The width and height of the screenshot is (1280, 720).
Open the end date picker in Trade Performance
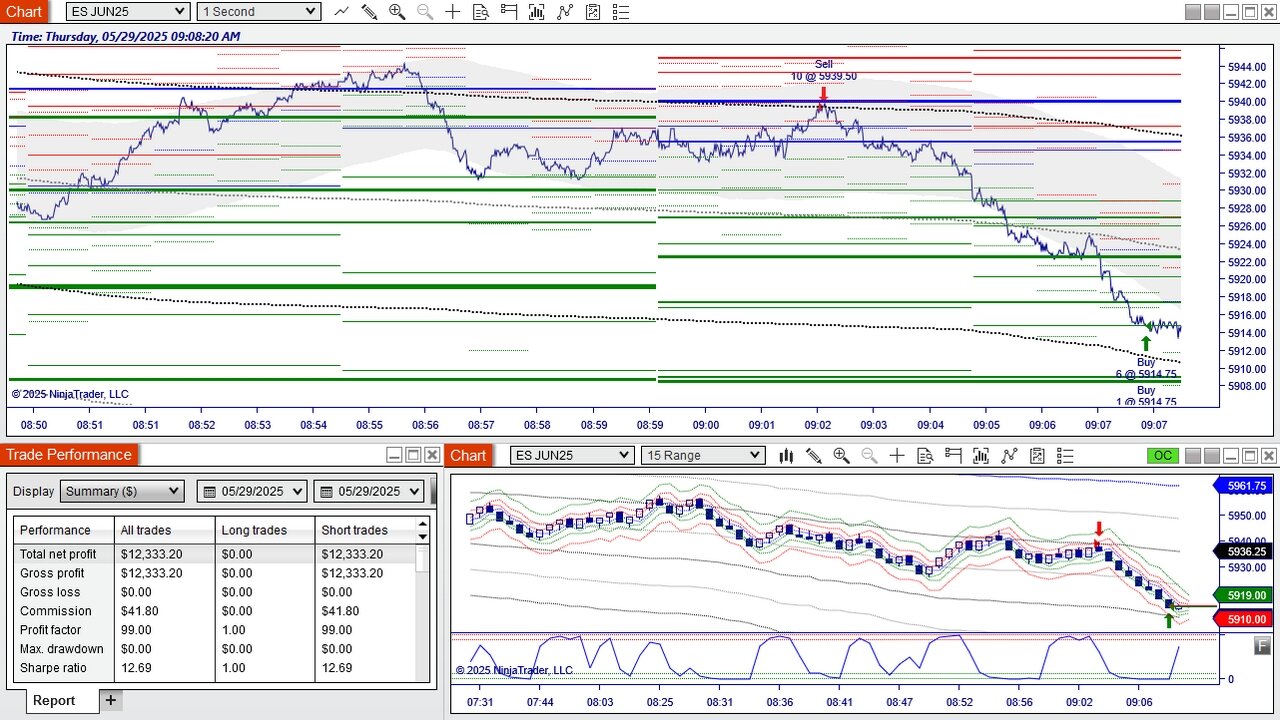pyautogui.click(x=370, y=491)
